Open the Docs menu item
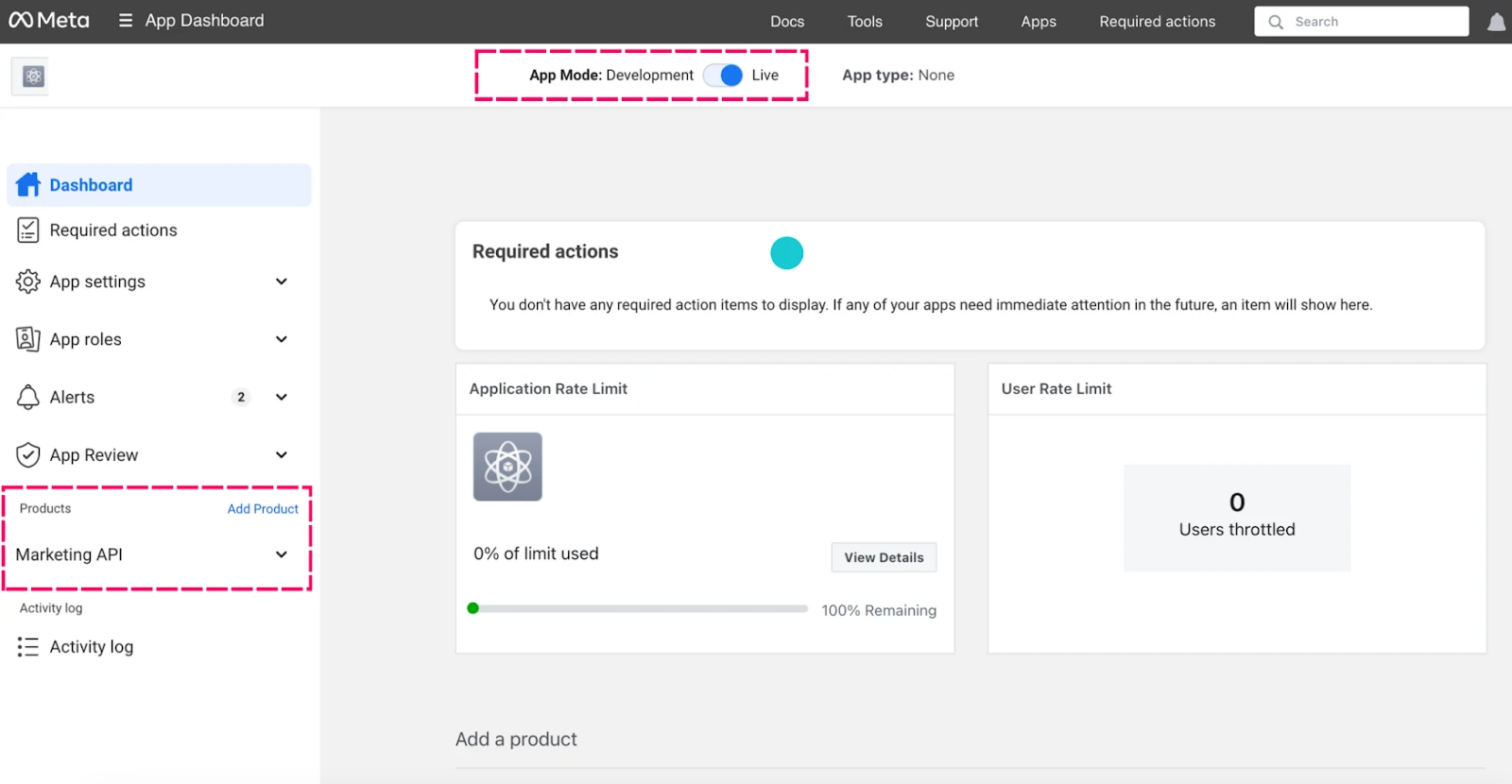1512x784 pixels. pyautogui.click(x=787, y=22)
